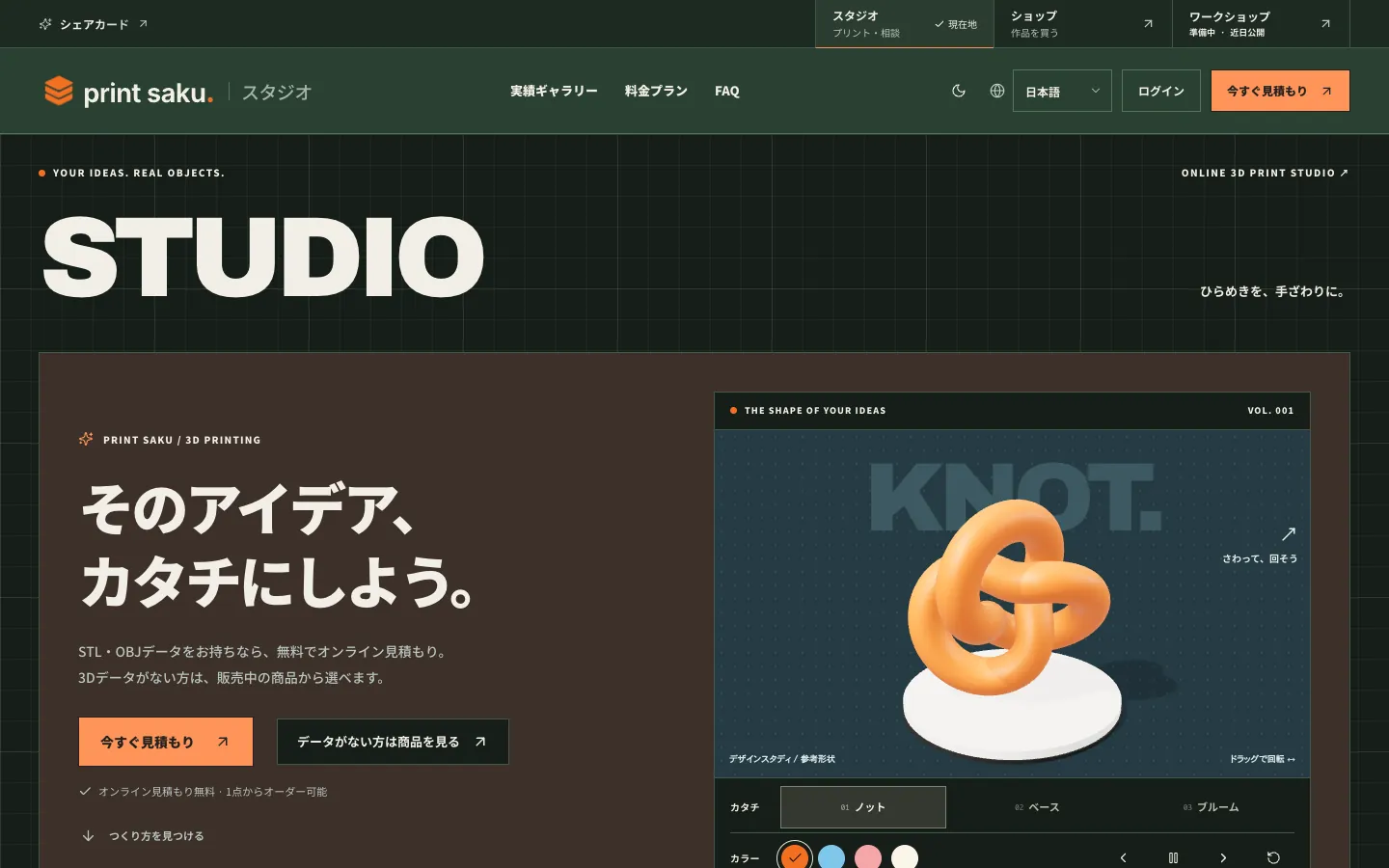Click the orange 3D knot model
The image size is (1389, 868).
coord(1007,598)
